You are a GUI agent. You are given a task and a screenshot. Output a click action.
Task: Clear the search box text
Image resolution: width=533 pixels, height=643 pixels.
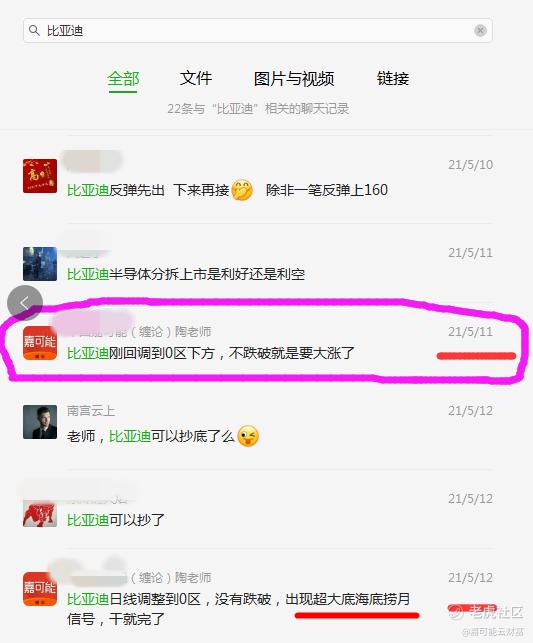pos(480,30)
